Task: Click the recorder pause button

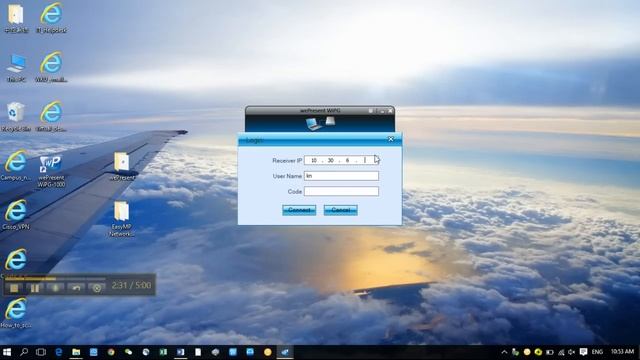Action: point(35,288)
